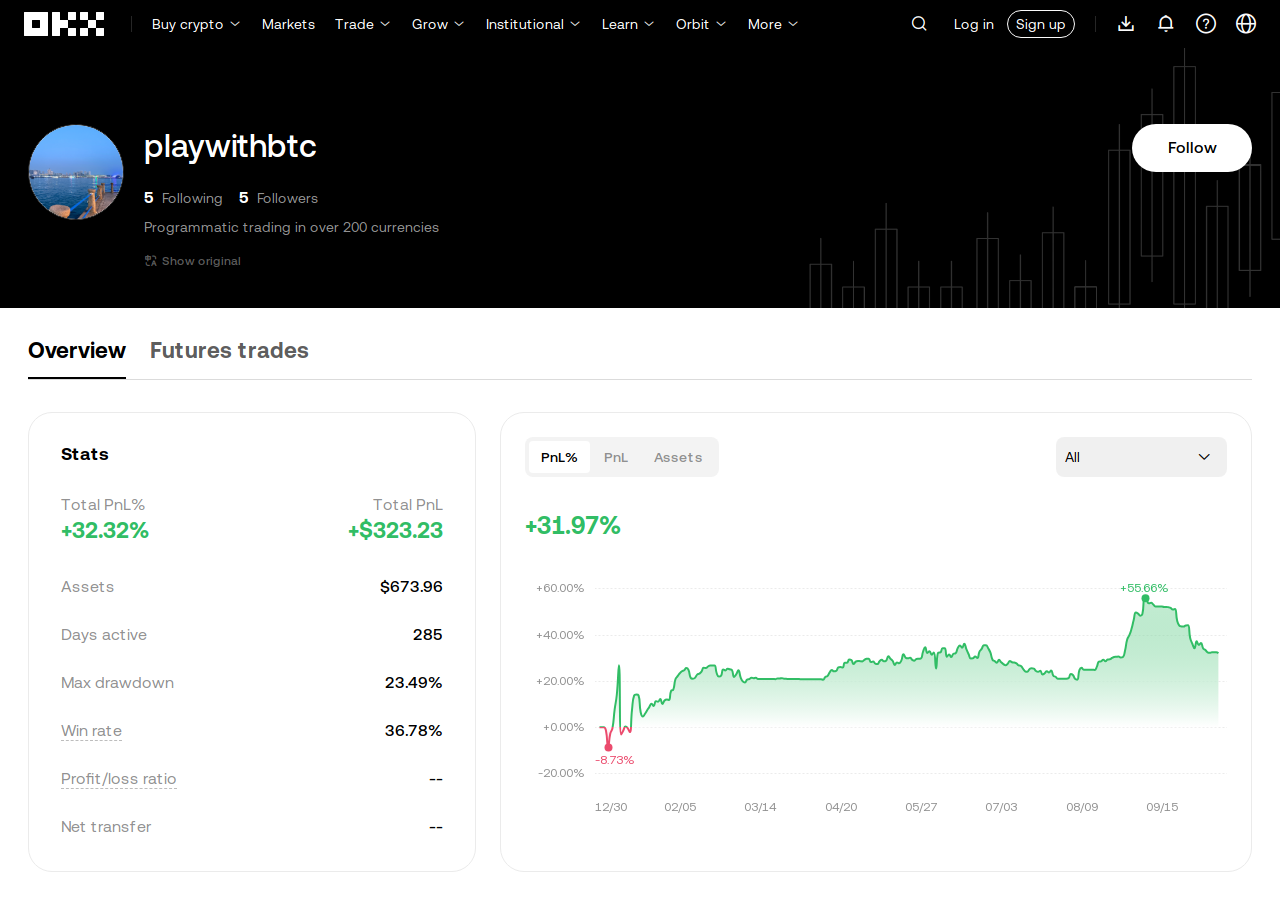
Task: Click the +31.97% chart value
Action: click(x=573, y=525)
